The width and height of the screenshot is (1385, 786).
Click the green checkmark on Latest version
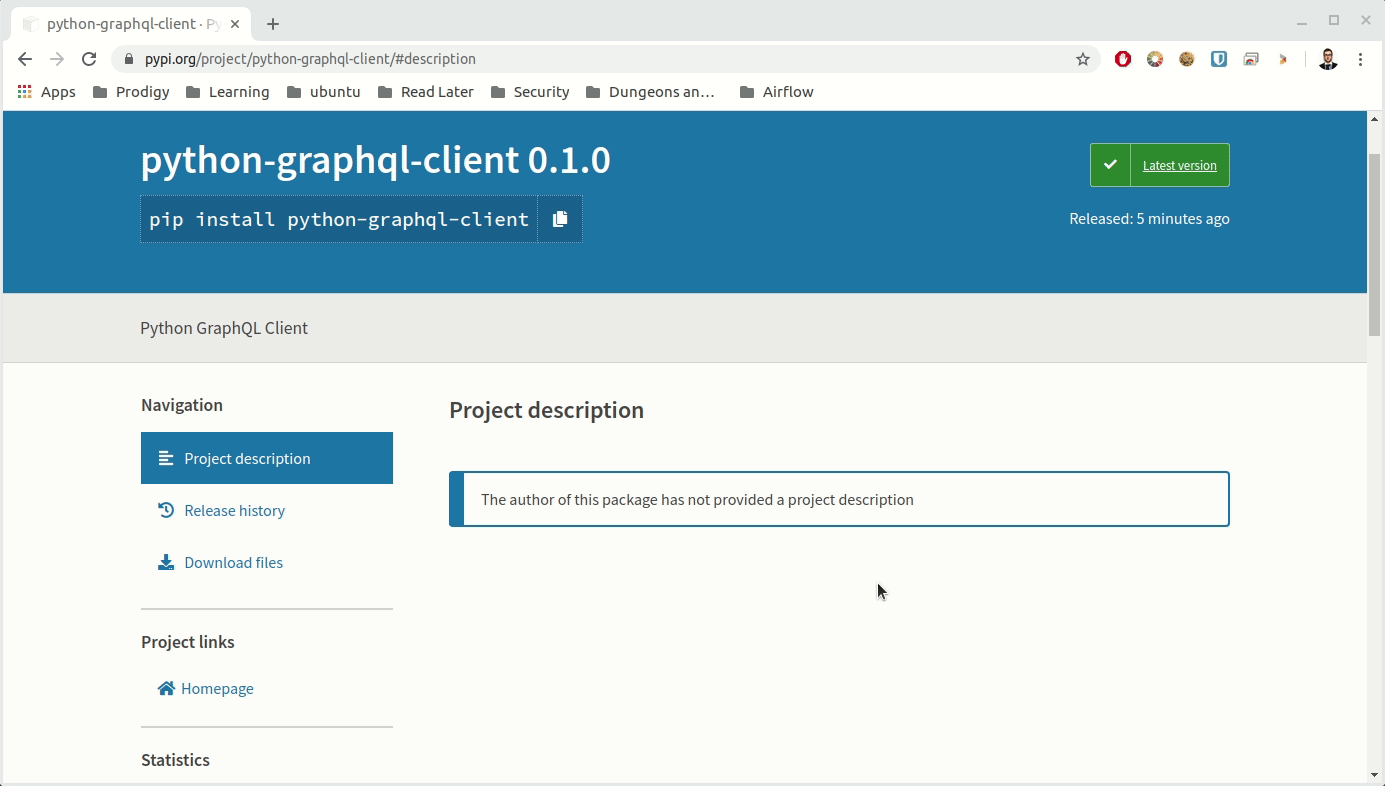pyautogui.click(x=1110, y=165)
